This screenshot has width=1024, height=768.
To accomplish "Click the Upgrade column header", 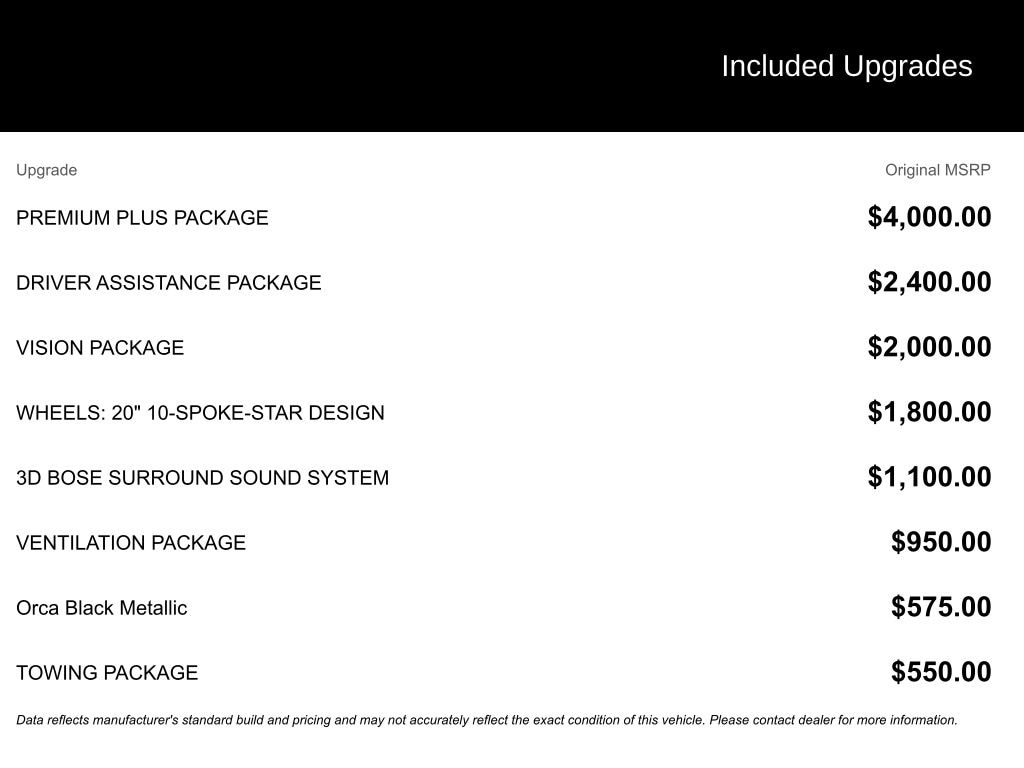I will coord(46,170).
